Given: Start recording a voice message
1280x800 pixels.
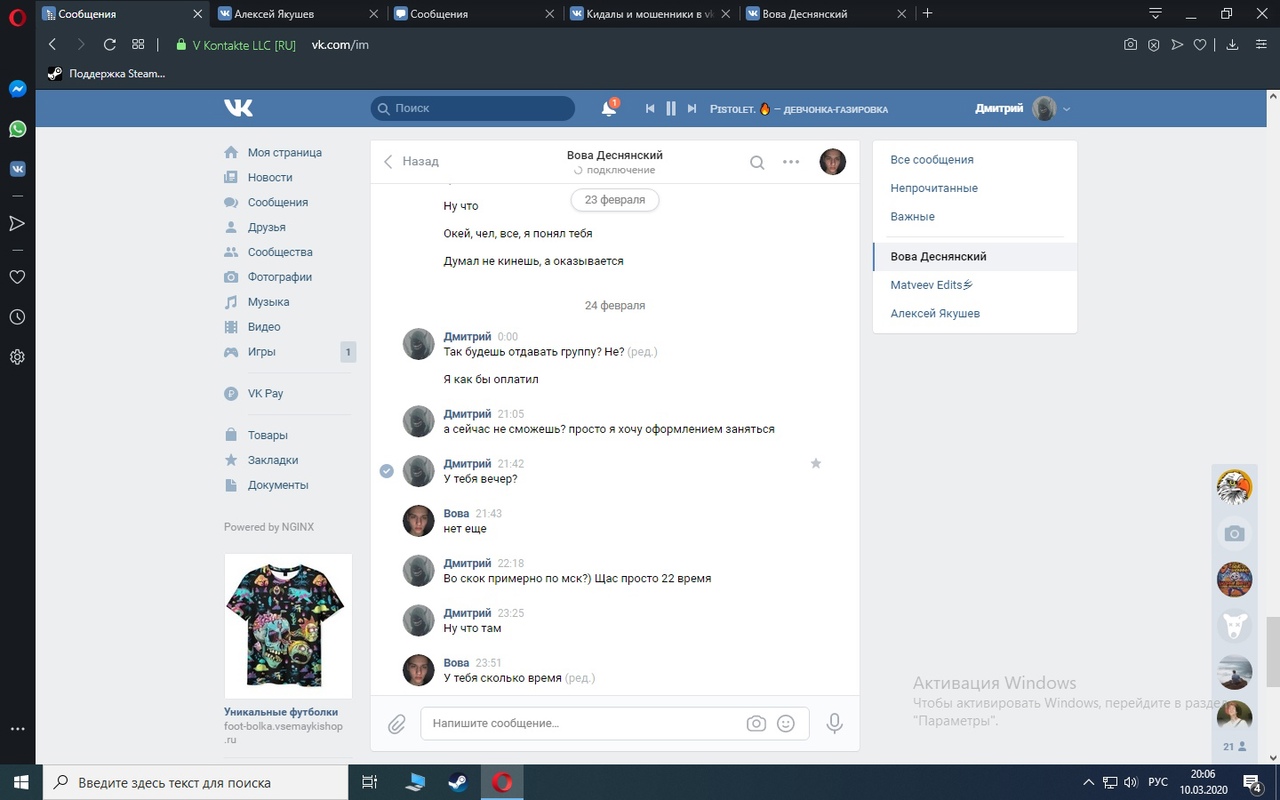Looking at the screenshot, I should coord(834,723).
